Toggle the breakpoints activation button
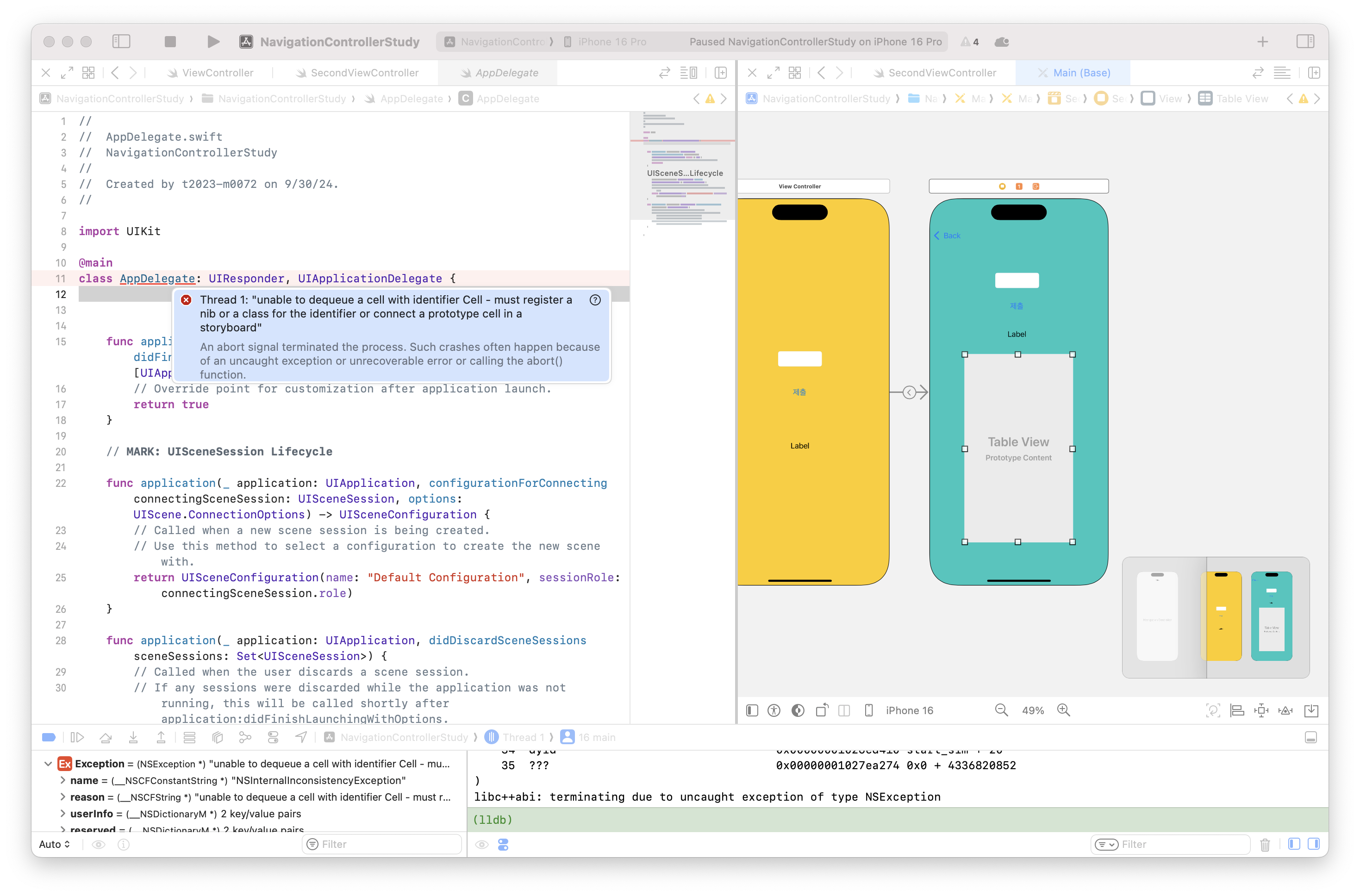This screenshot has height=896, width=1360. (49, 737)
